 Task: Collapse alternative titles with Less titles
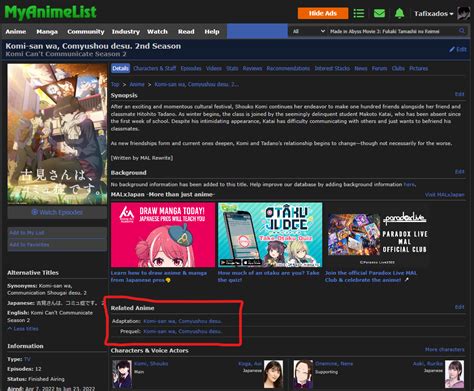[23, 329]
